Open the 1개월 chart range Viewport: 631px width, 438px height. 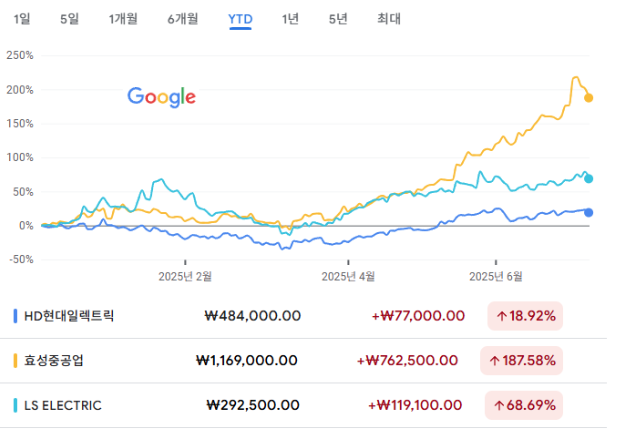tap(123, 19)
